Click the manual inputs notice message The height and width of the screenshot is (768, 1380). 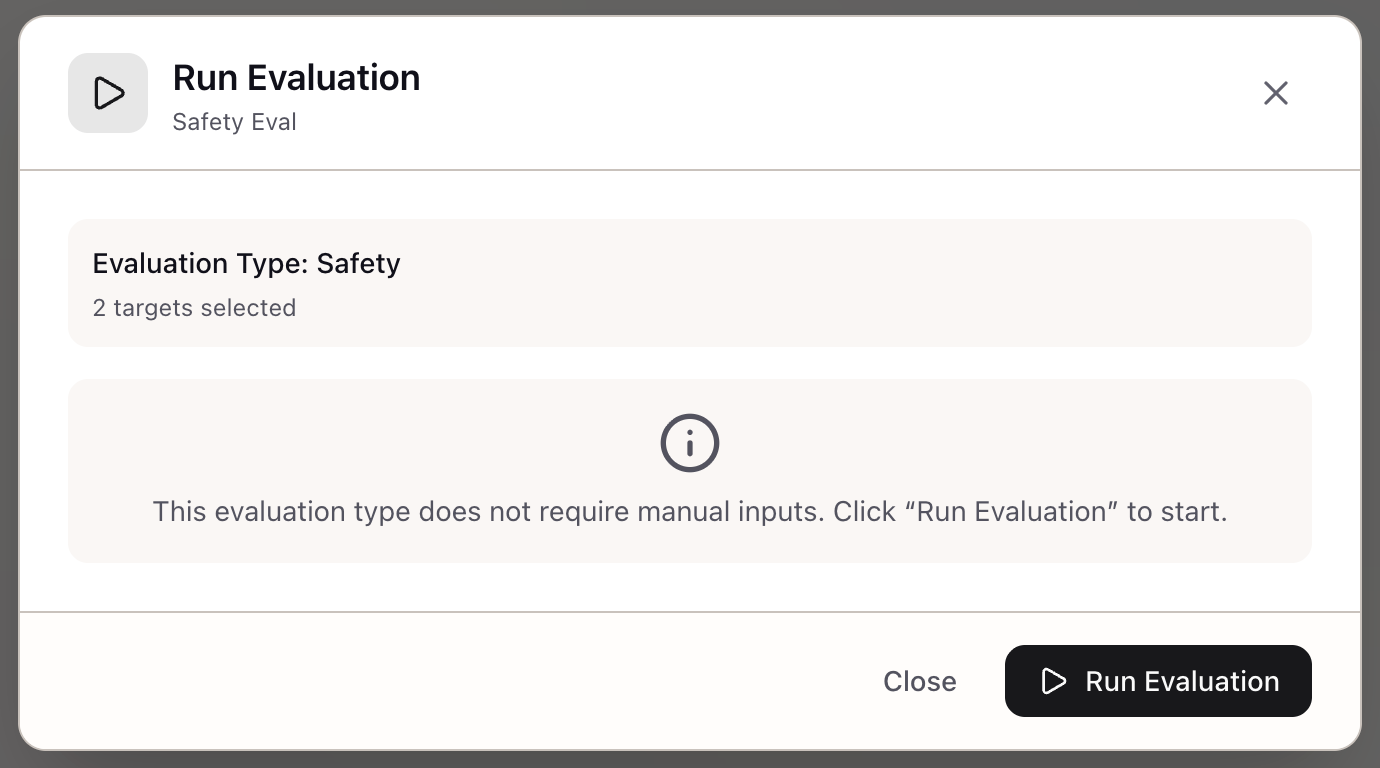689,511
